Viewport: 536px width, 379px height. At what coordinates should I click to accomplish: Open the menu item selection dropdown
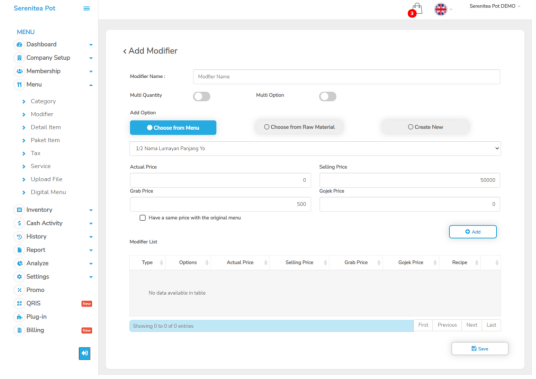[315, 149]
